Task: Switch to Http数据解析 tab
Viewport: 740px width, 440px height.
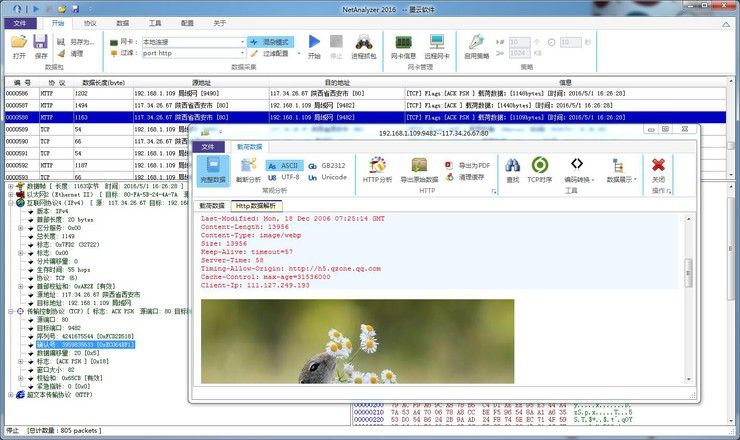Action: click(255, 206)
